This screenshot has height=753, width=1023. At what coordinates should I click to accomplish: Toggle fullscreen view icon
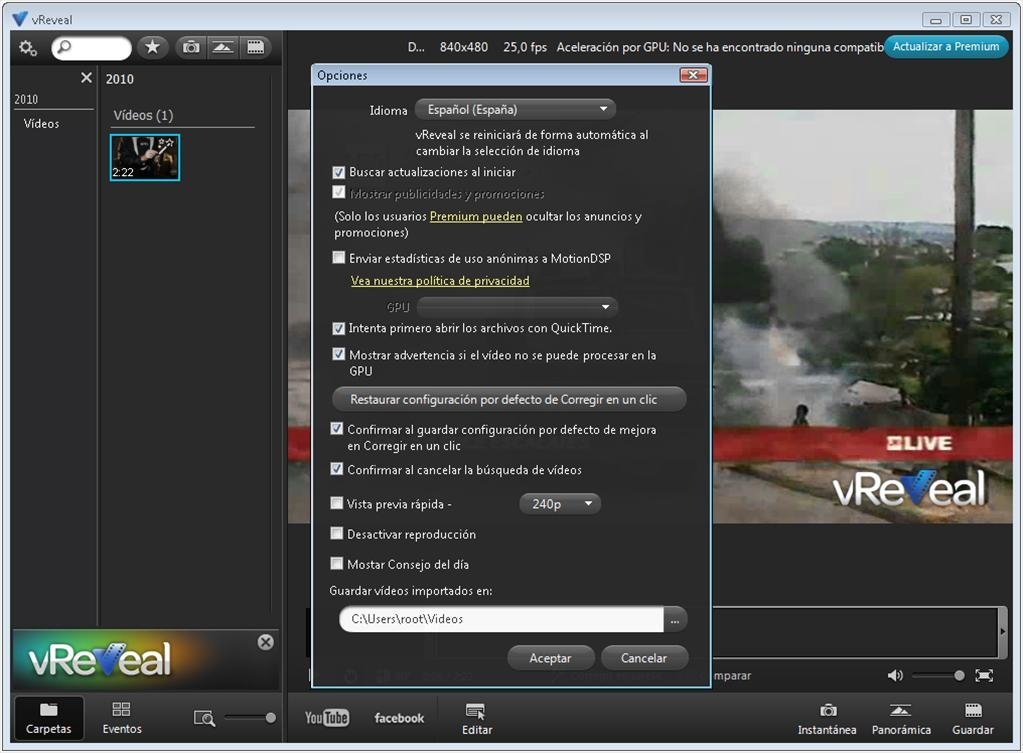tap(984, 675)
